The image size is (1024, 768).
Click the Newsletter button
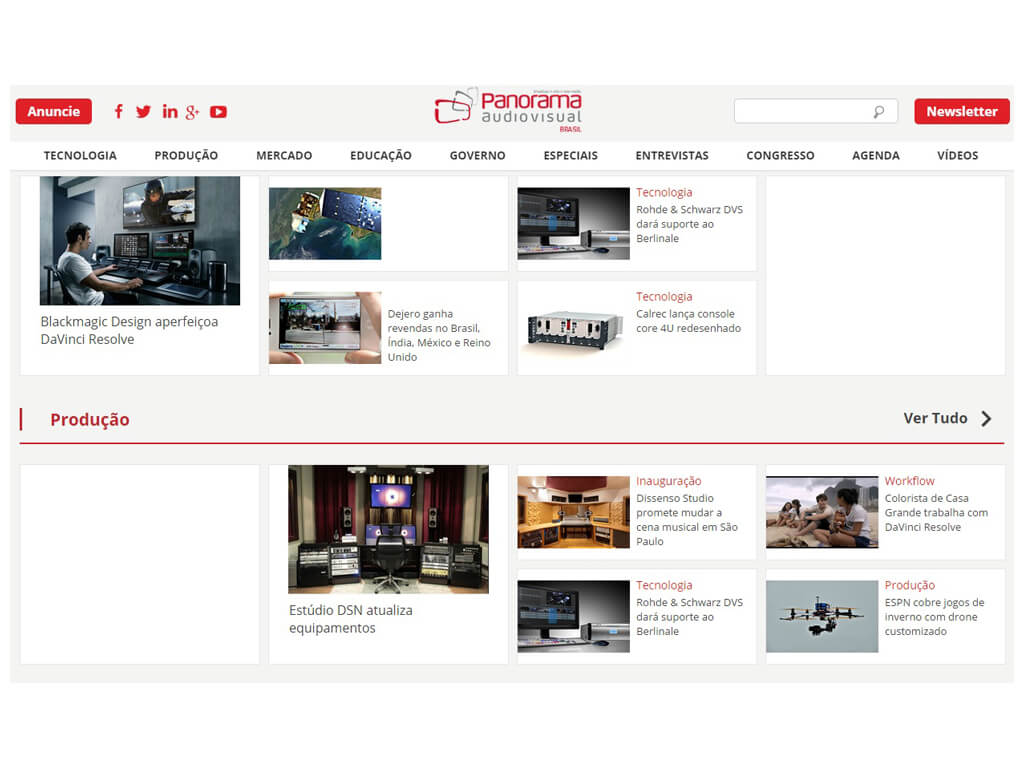961,112
